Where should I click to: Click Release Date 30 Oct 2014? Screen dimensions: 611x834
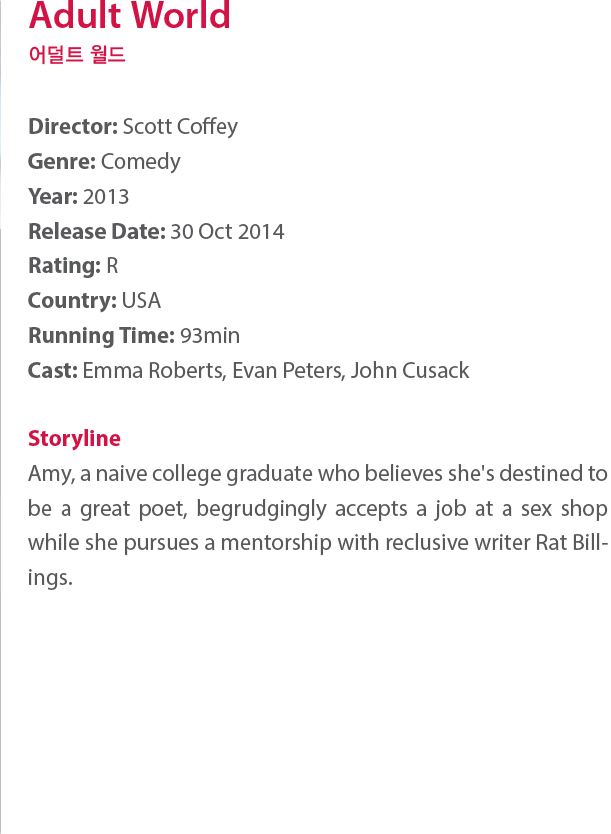(x=227, y=231)
